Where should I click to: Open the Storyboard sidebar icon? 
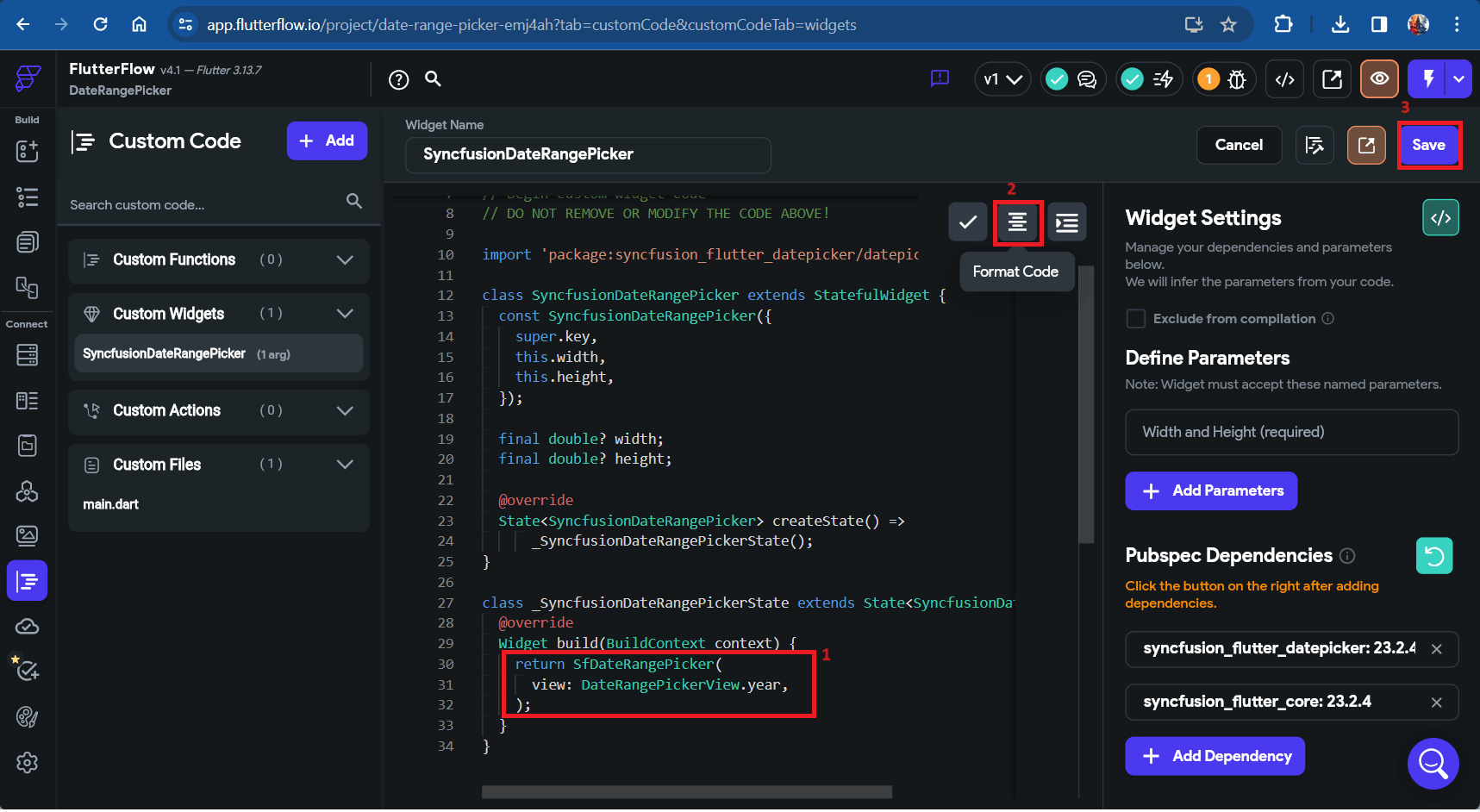point(27,288)
